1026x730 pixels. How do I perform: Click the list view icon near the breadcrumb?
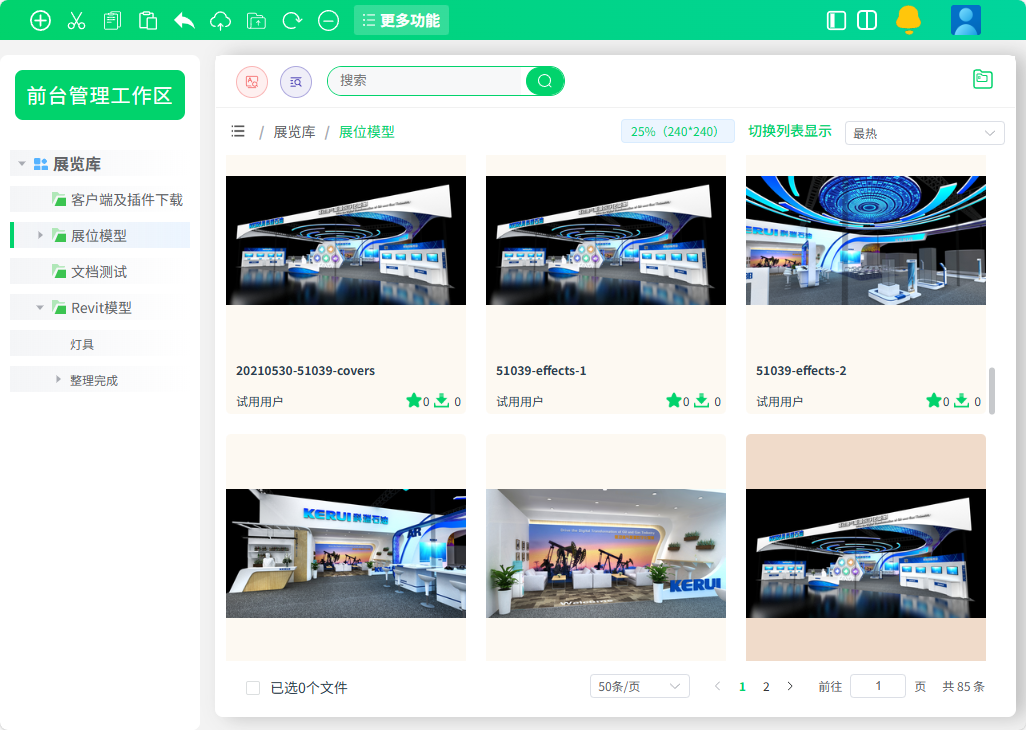pos(238,130)
